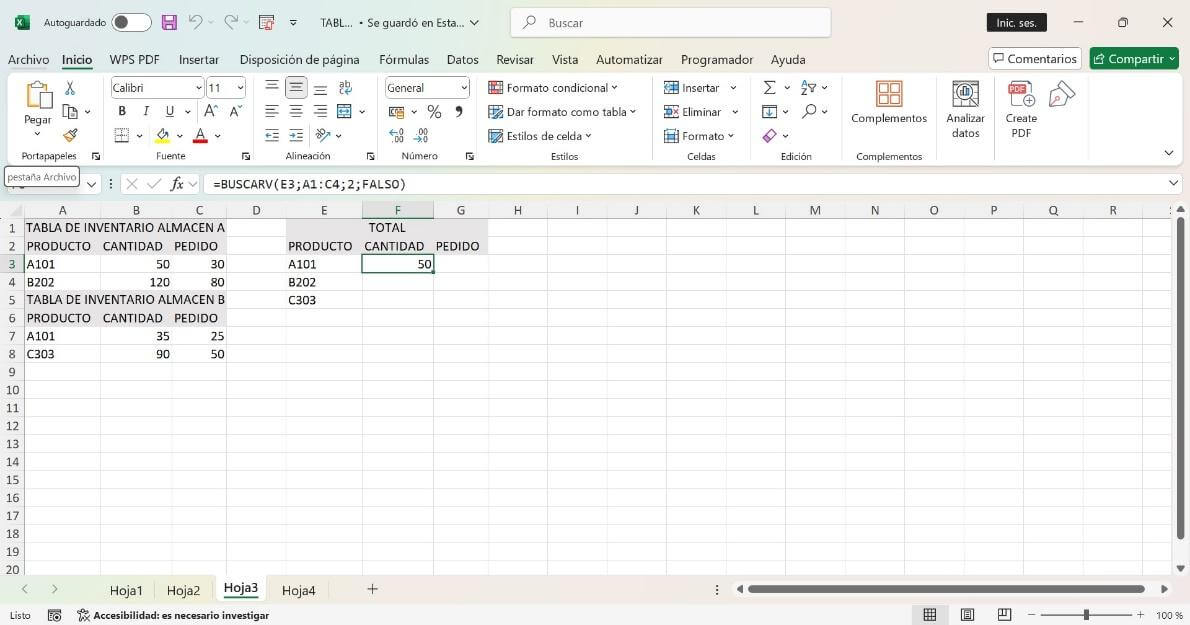Undo the last action
This screenshot has height=625, width=1190.
pyautogui.click(x=196, y=23)
